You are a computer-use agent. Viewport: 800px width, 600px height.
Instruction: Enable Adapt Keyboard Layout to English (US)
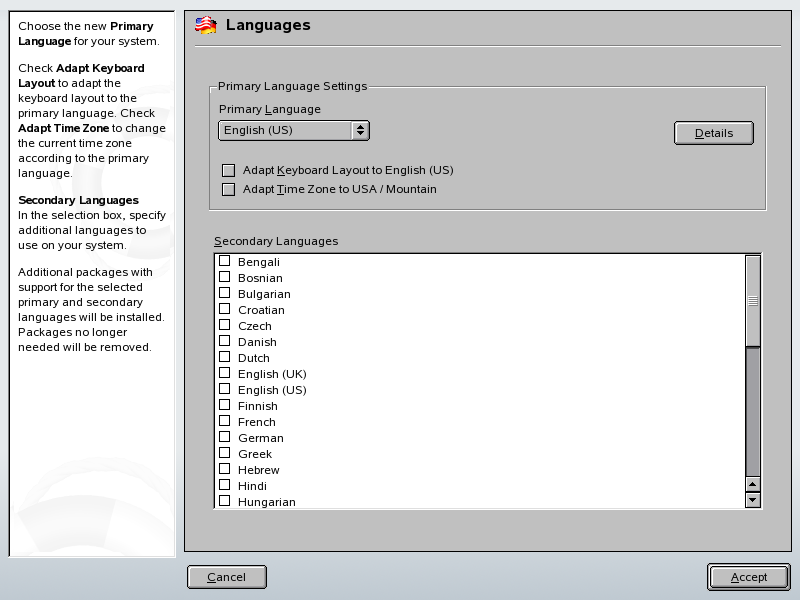[228, 171]
